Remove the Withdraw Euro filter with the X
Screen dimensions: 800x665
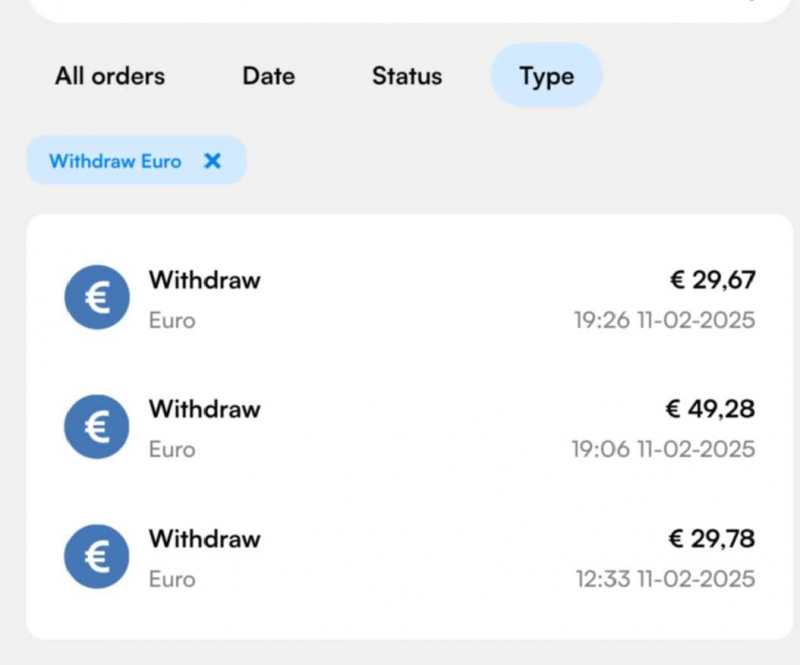pyautogui.click(x=212, y=161)
